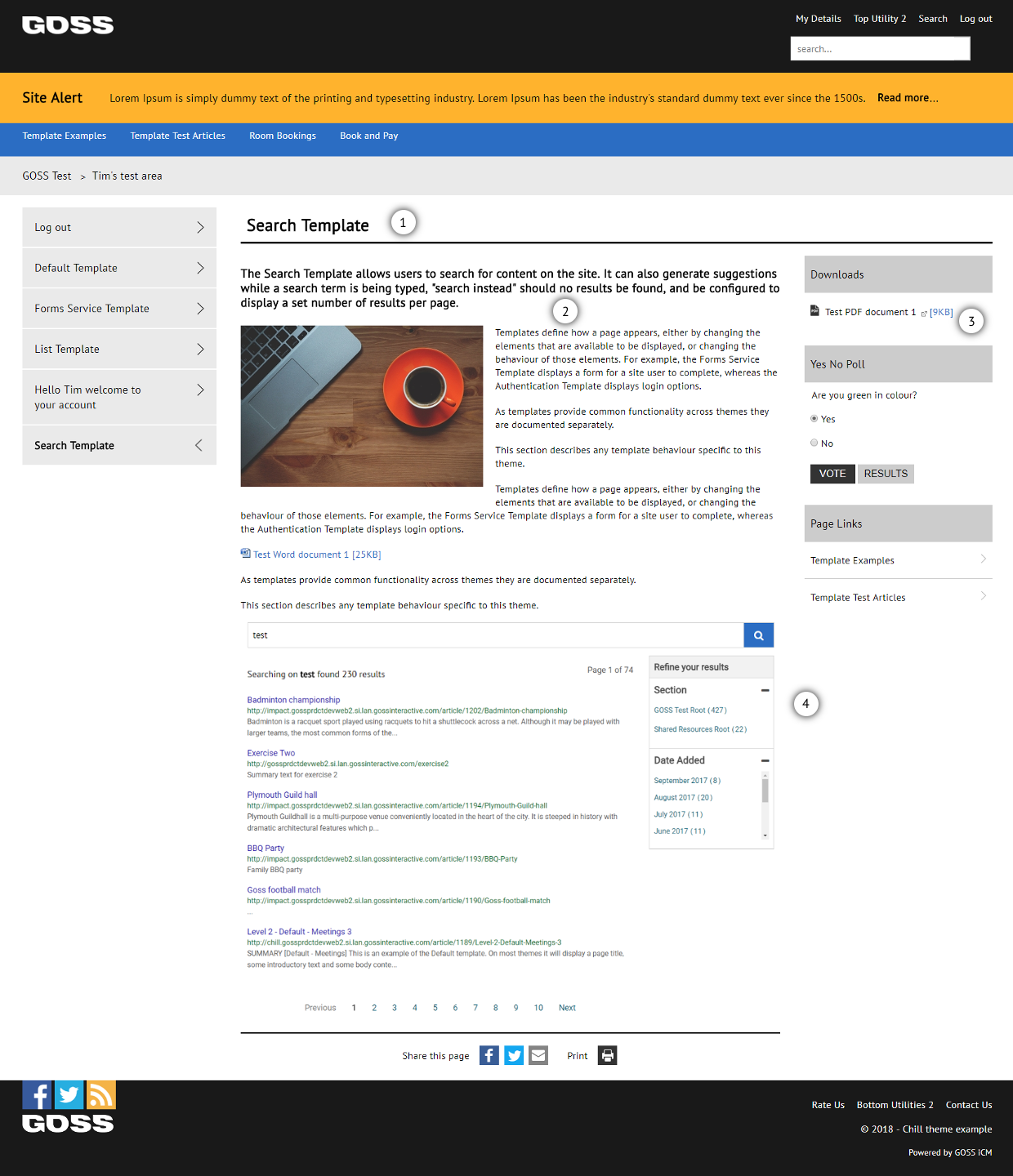Click chevron on Default Template item

pyautogui.click(x=200, y=268)
